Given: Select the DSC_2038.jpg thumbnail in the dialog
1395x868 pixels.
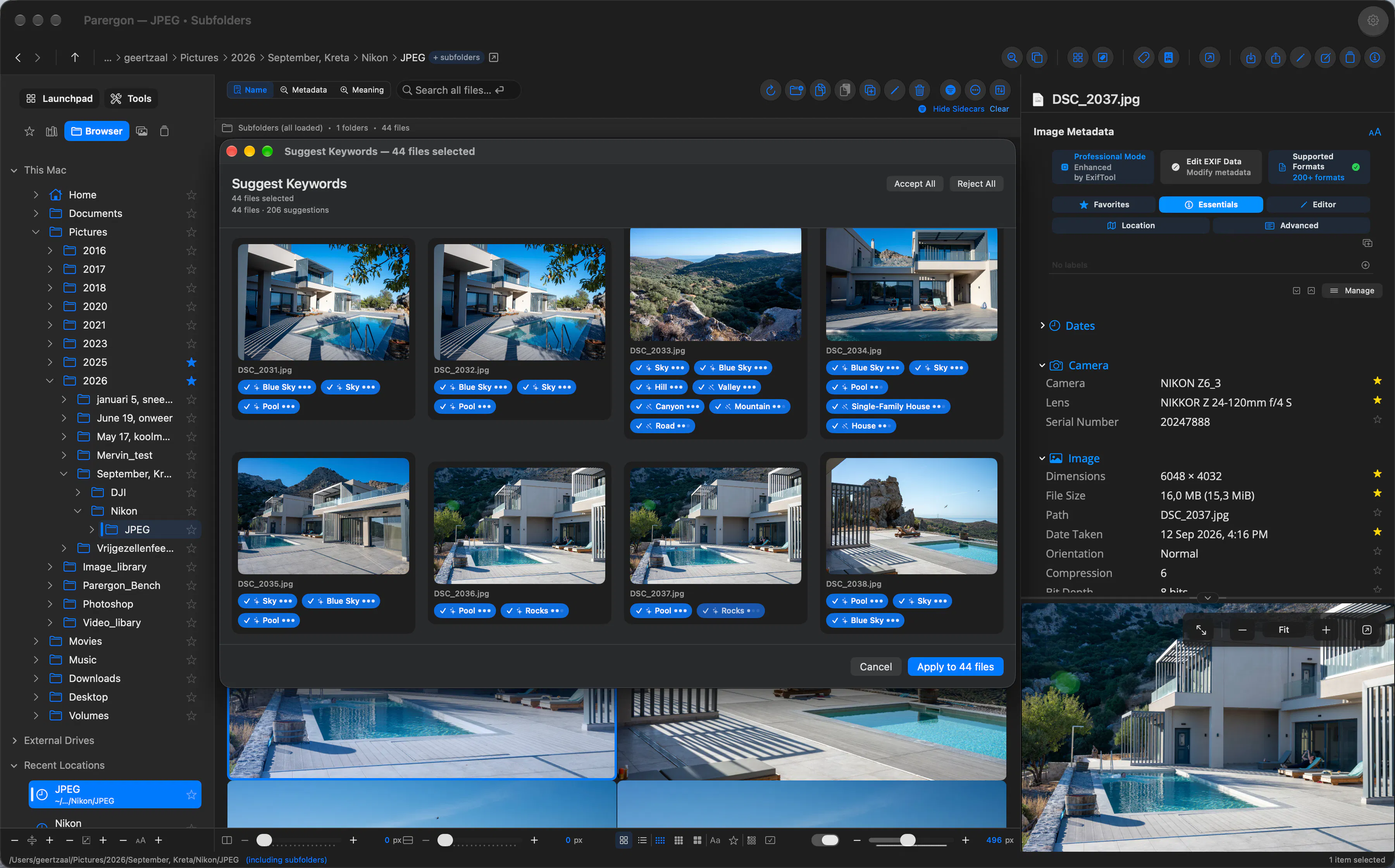Looking at the screenshot, I should tap(911, 515).
